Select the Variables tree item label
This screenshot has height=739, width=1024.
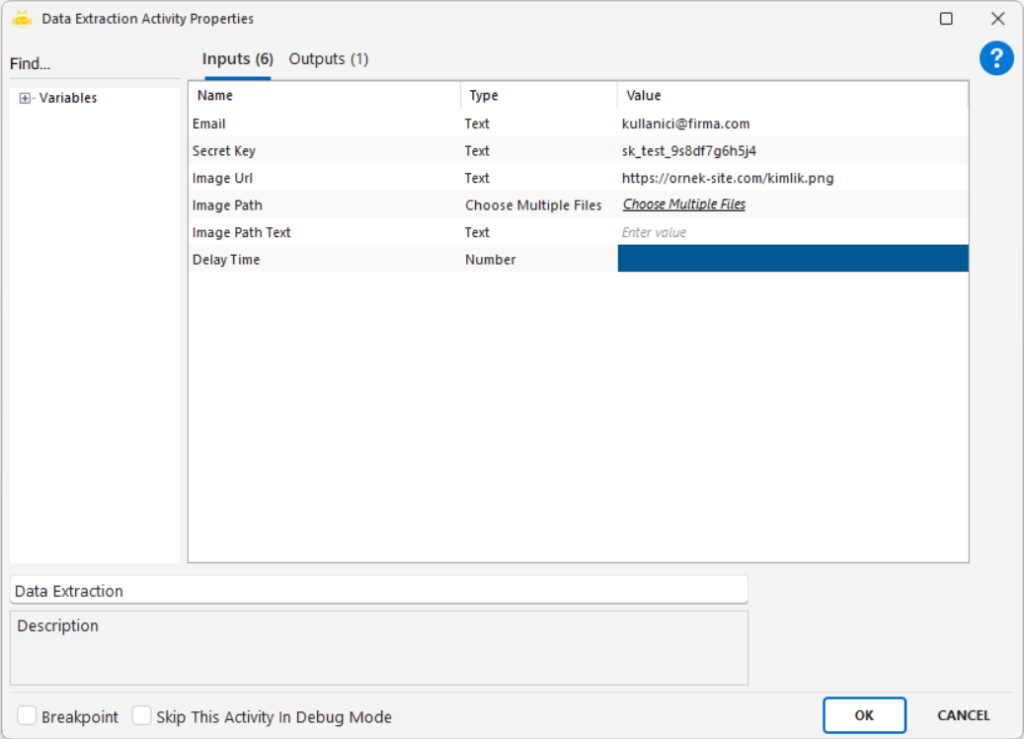[x=68, y=98]
